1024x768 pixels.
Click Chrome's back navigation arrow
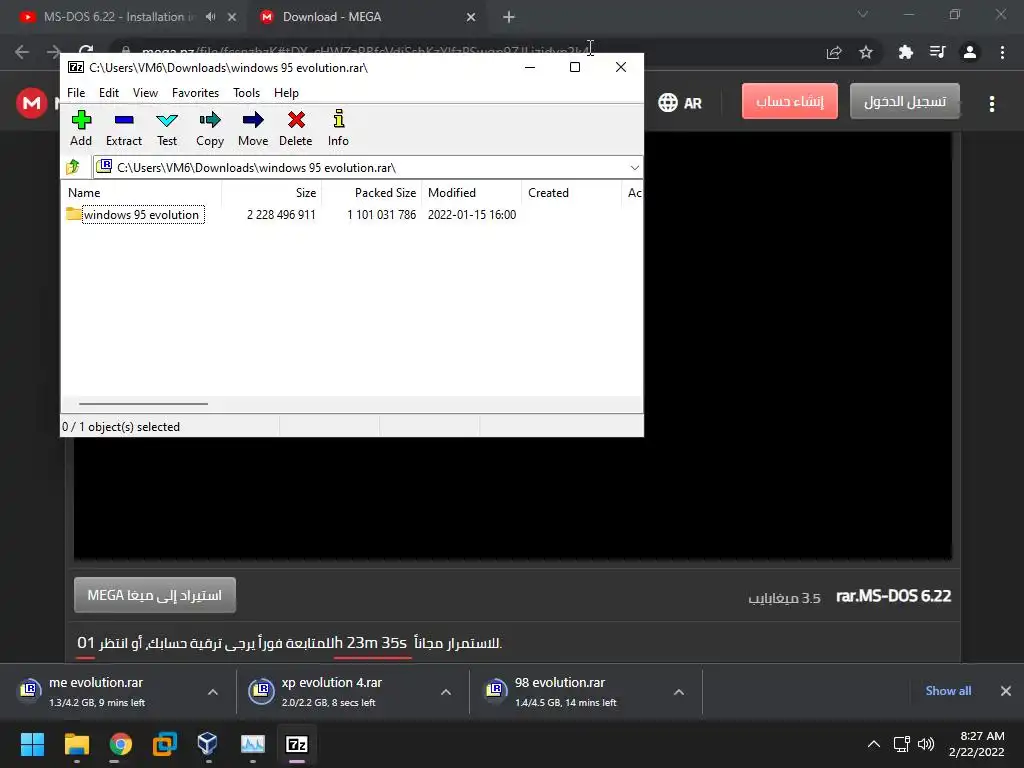[22, 52]
